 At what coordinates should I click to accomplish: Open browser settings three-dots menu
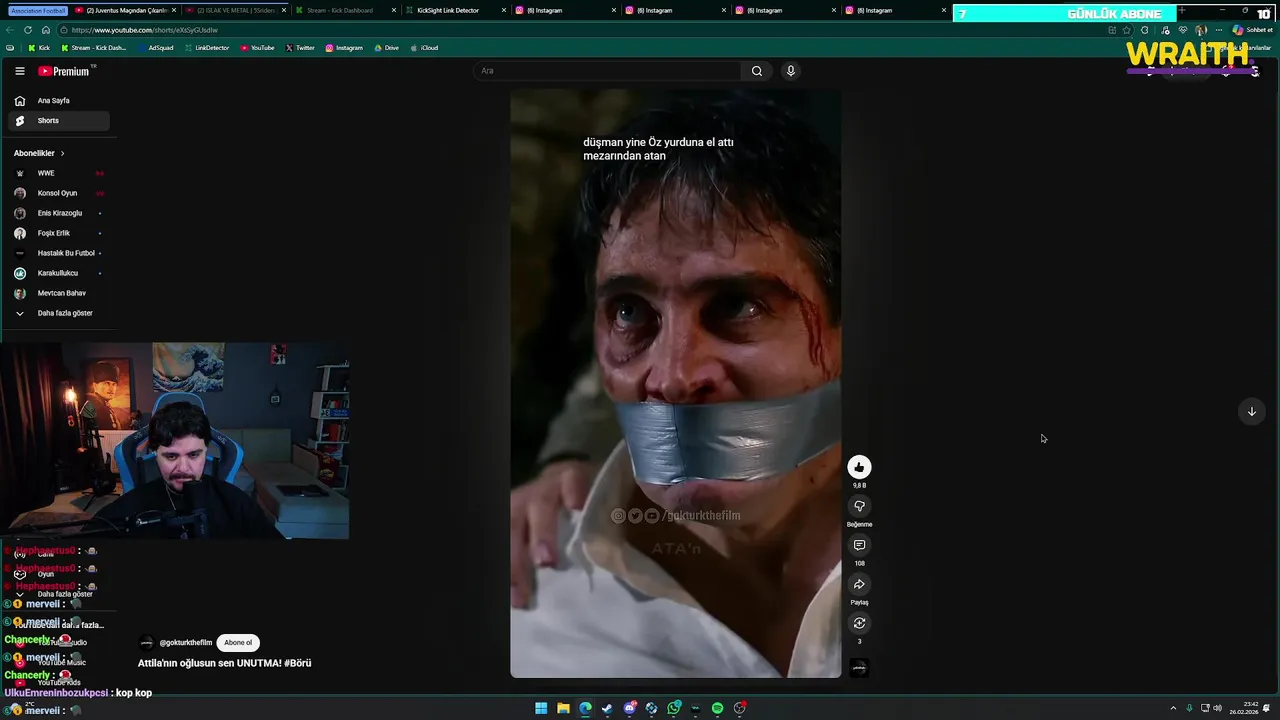[x=1219, y=30]
